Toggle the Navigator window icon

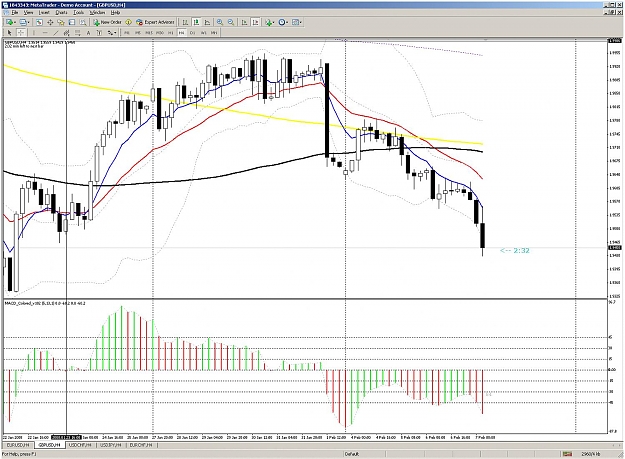click(x=61, y=22)
